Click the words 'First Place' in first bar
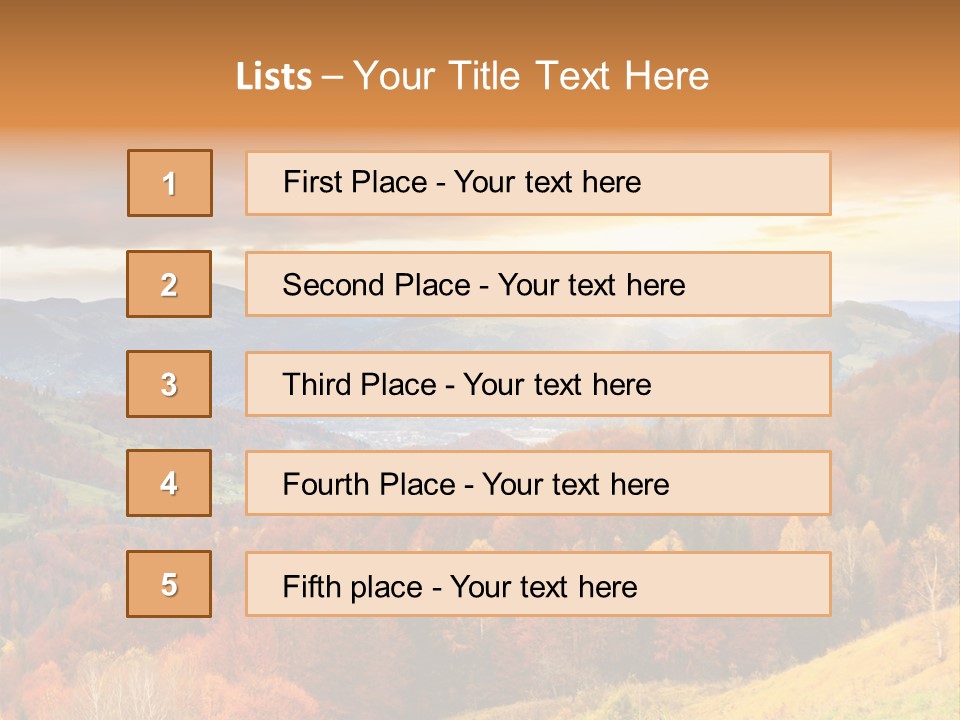Image resolution: width=960 pixels, height=720 pixels. (x=355, y=182)
